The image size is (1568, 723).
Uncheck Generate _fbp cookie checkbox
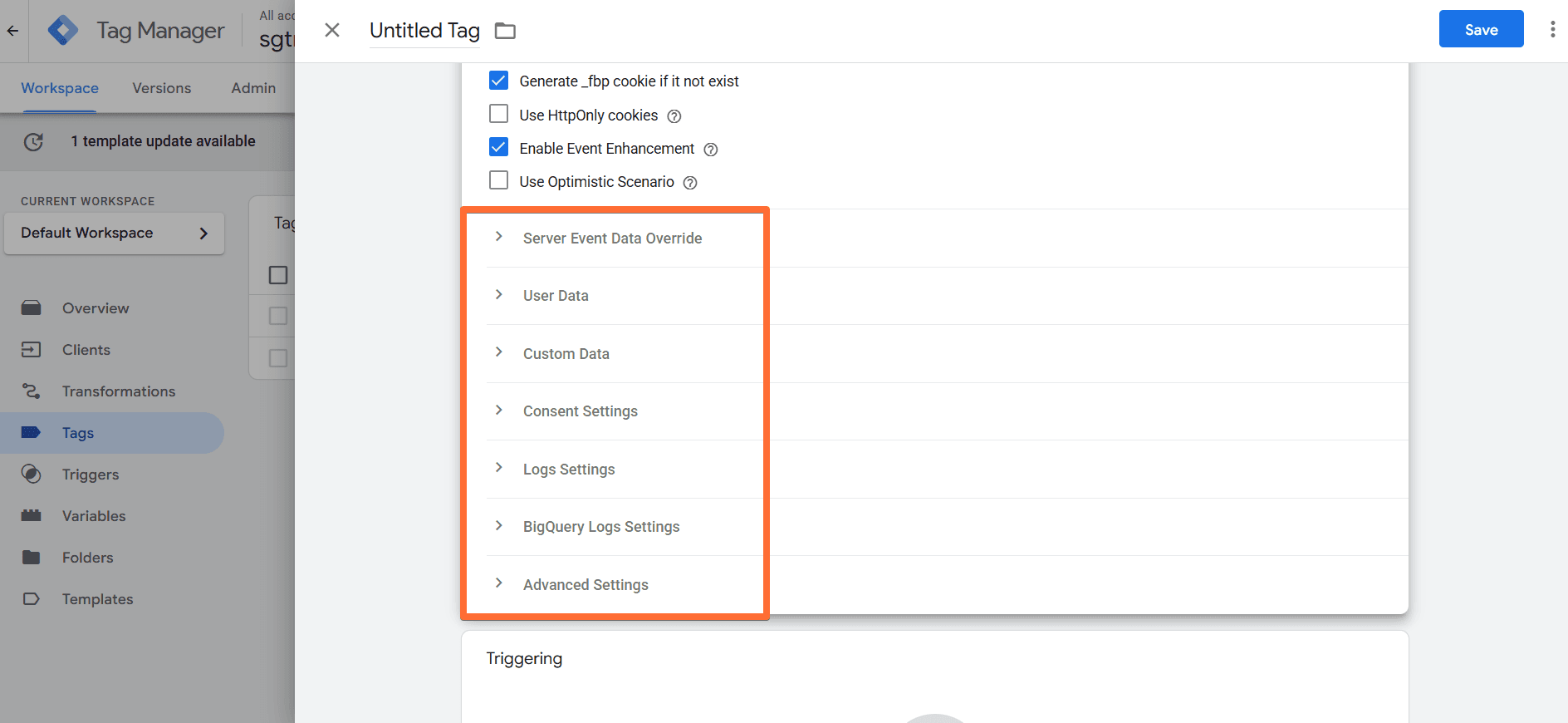(x=499, y=81)
